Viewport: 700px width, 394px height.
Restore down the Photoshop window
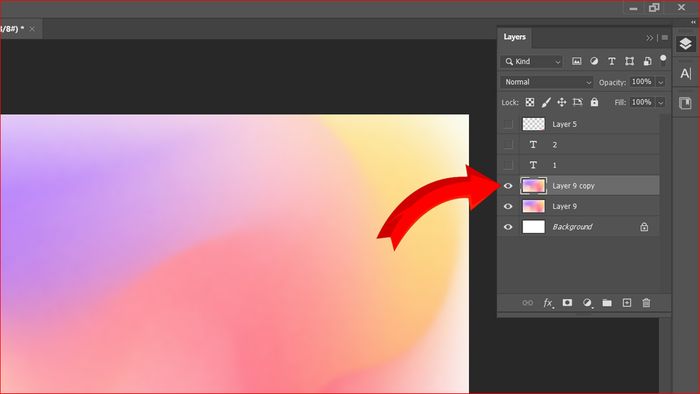coord(654,8)
